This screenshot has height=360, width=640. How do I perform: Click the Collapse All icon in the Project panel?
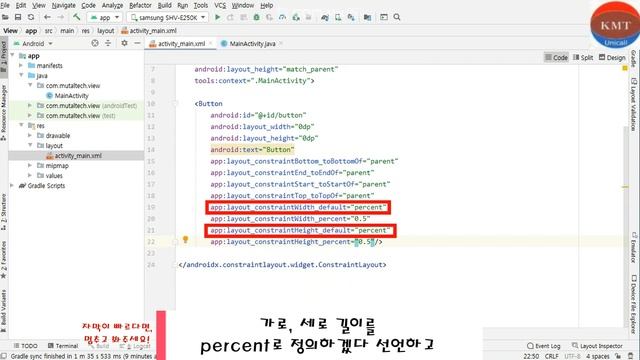[x=108, y=43]
